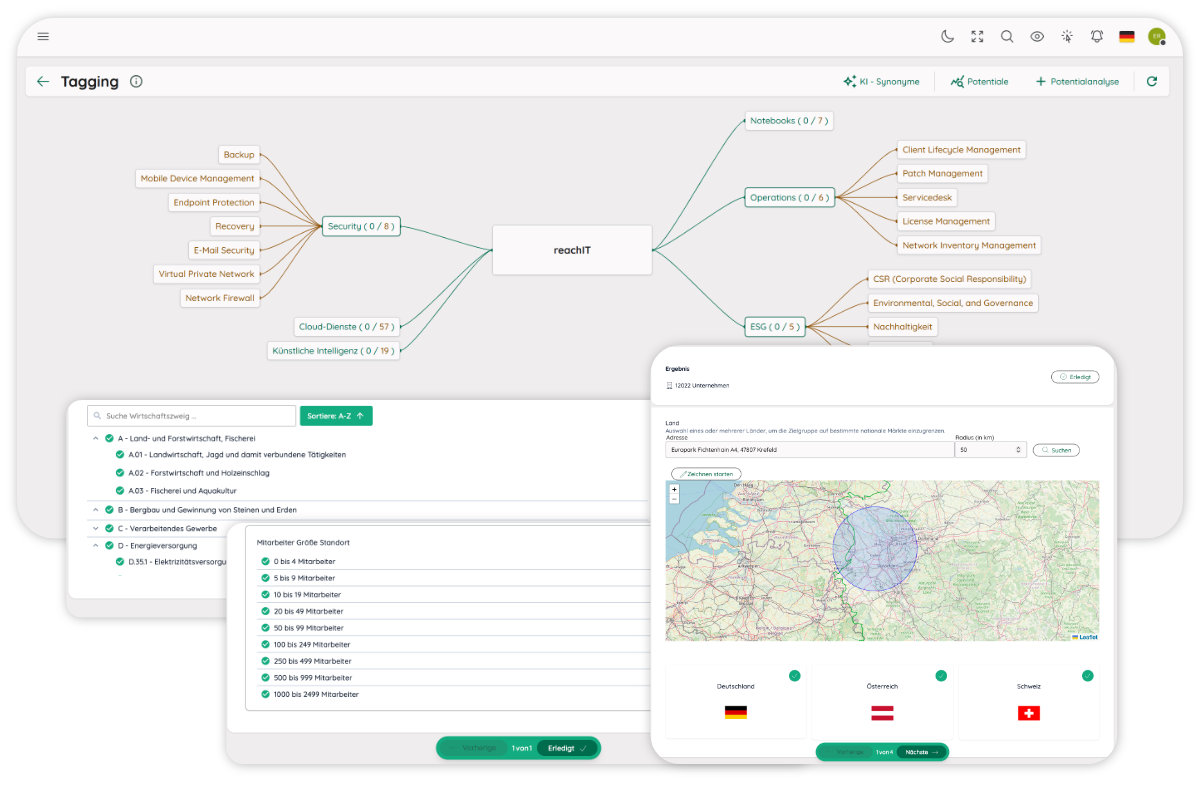
Task: Toggle dark mode moon icon
Action: tap(947, 36)
